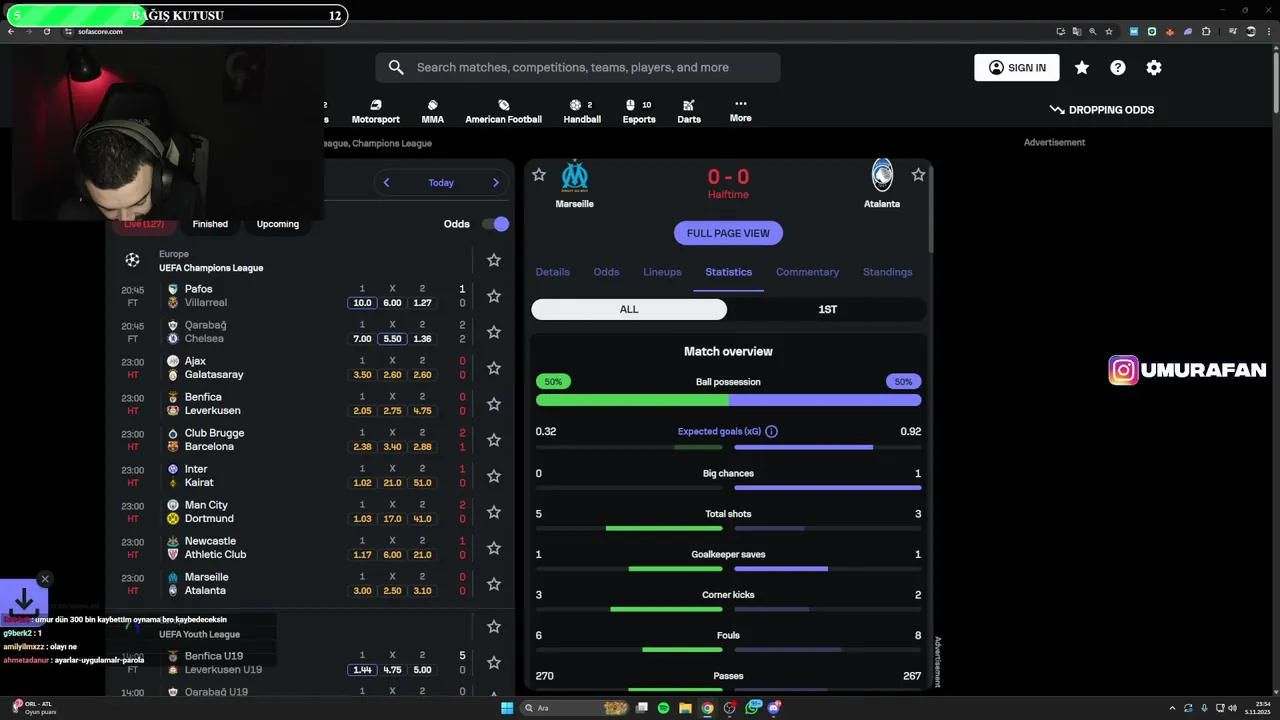
Task: Open the Marseille vs Atalanta match row
Action: click(x=310, y=584)
